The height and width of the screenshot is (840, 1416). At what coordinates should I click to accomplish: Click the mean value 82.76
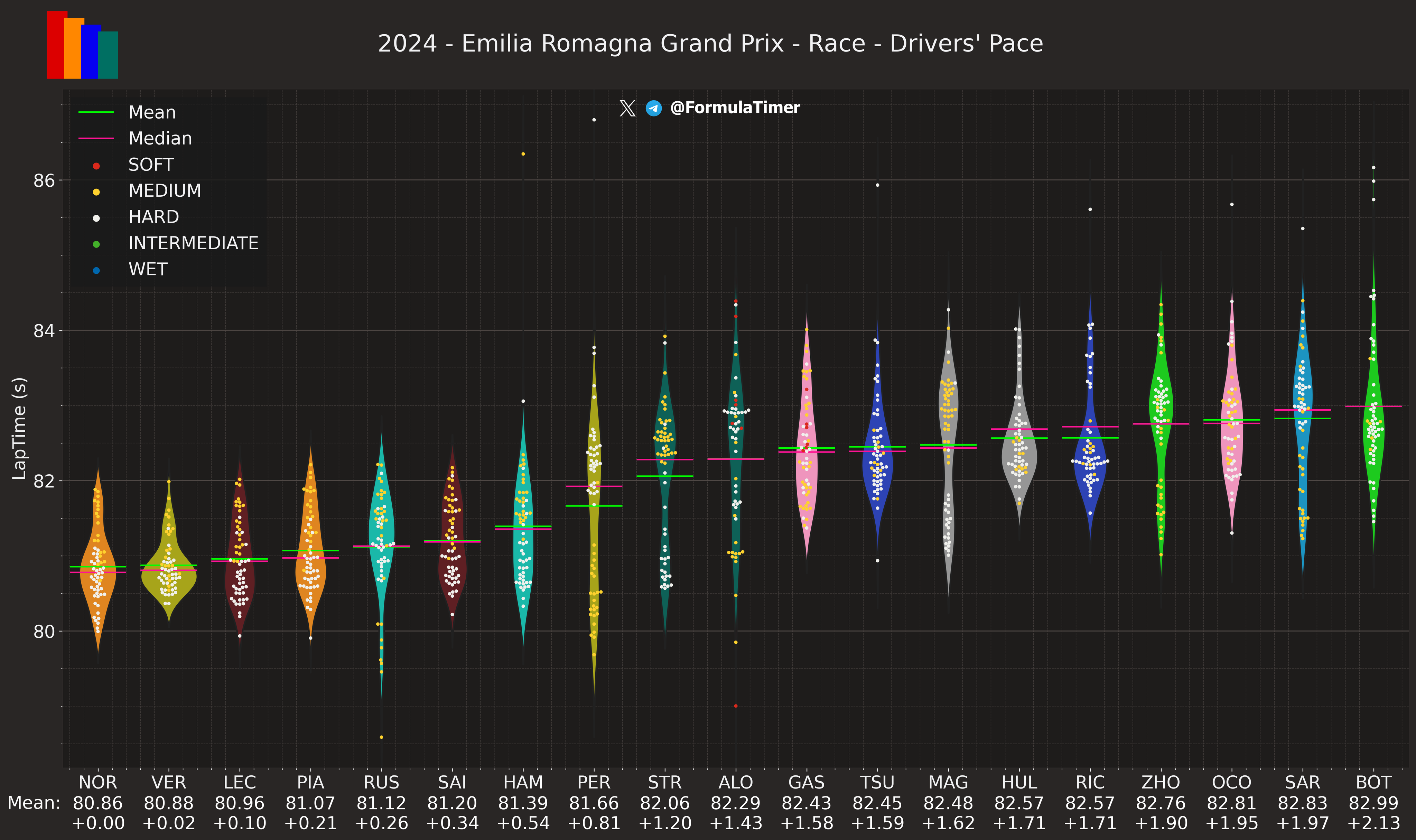1161,803
